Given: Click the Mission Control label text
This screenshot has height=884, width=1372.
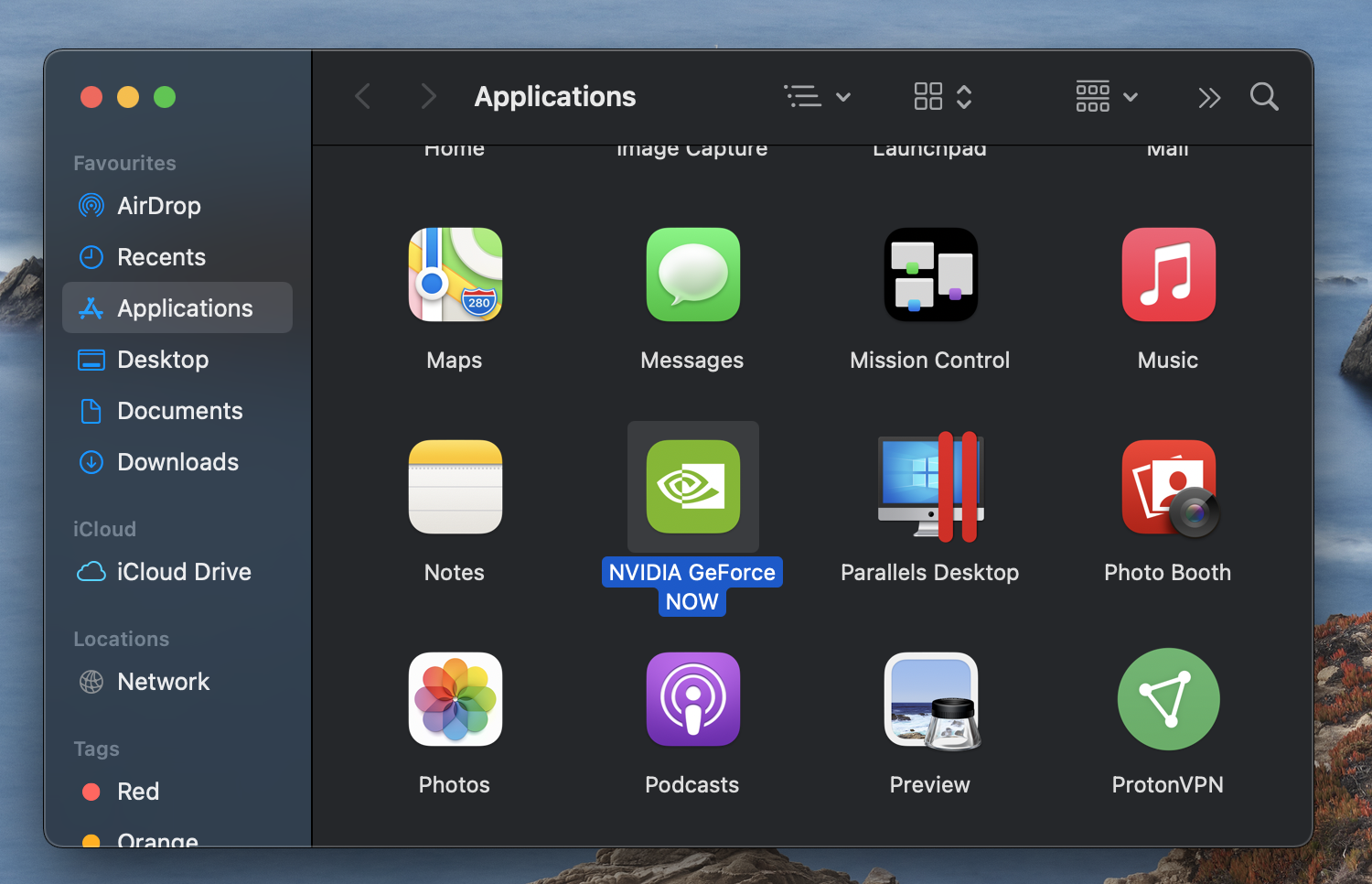Looking at the screenshot, I should coord(930,361).
